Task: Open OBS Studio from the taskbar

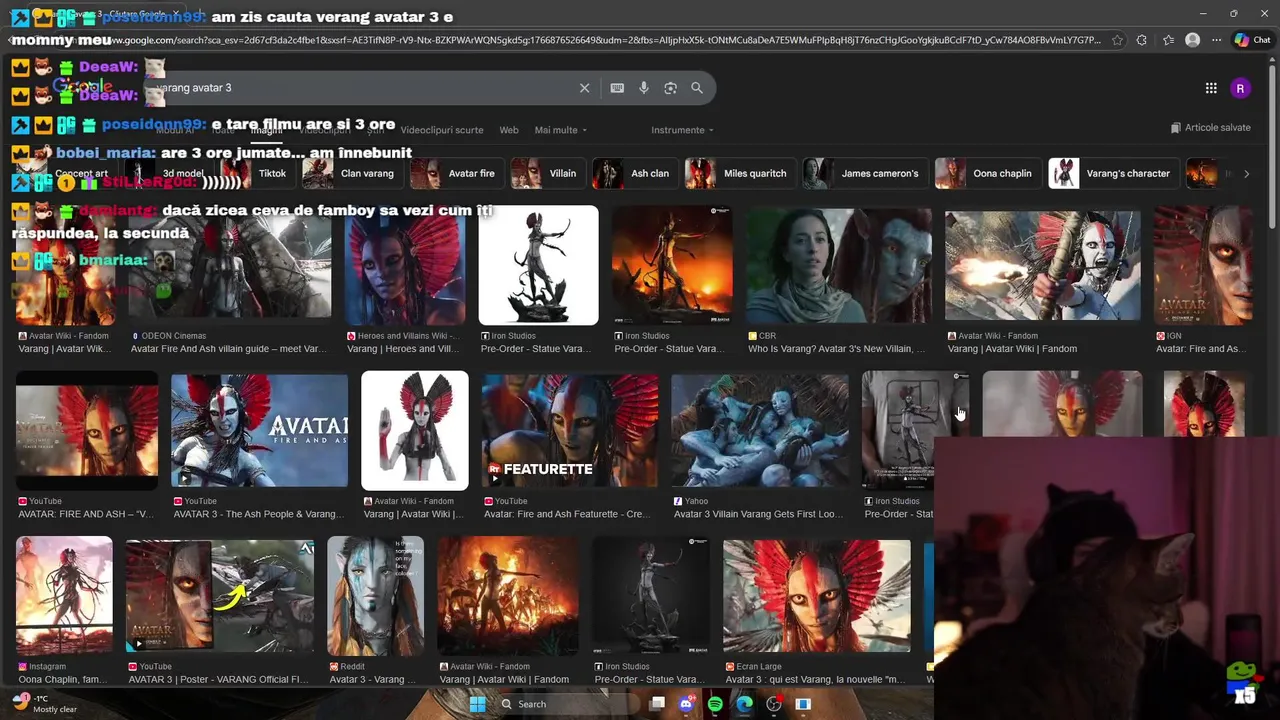Action: 773,704
